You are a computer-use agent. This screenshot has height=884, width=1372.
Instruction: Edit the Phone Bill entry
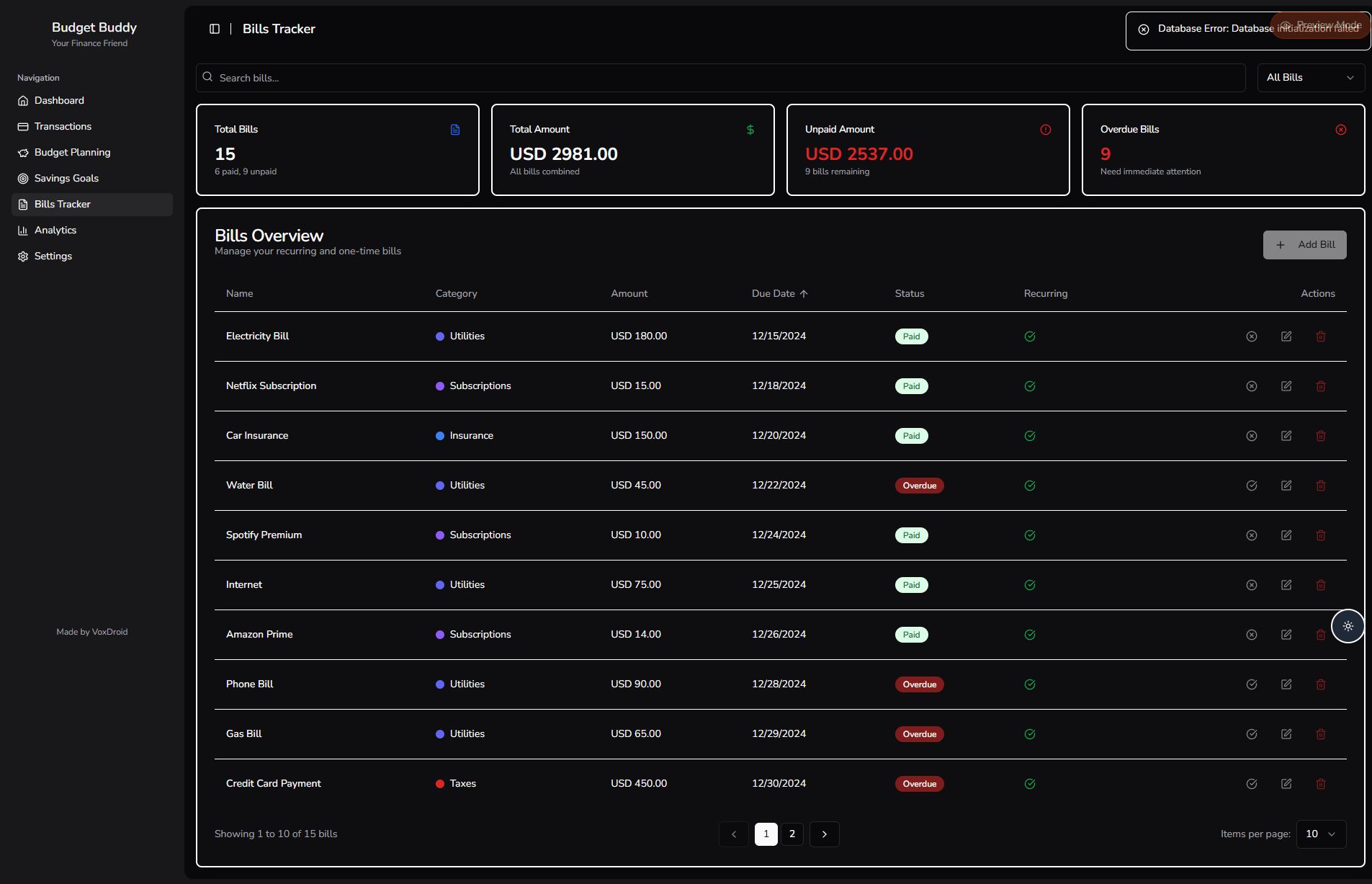[1286, 684]
